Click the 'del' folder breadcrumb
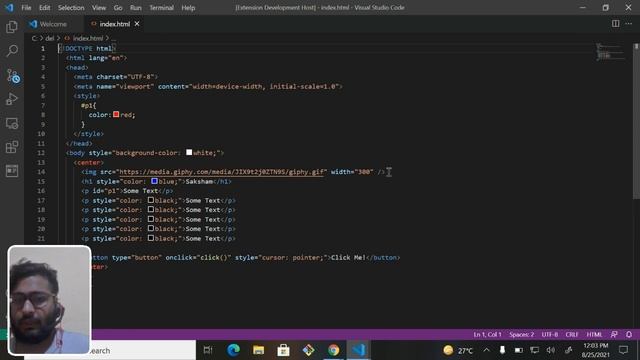This screenshot has width=640, height=360. (50, 38)
